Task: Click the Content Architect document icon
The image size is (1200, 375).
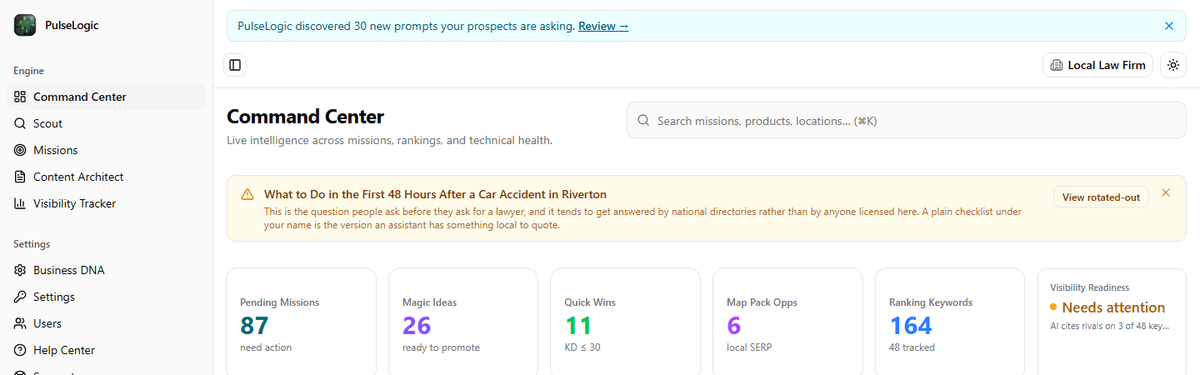Action: [x=20, y=177]
